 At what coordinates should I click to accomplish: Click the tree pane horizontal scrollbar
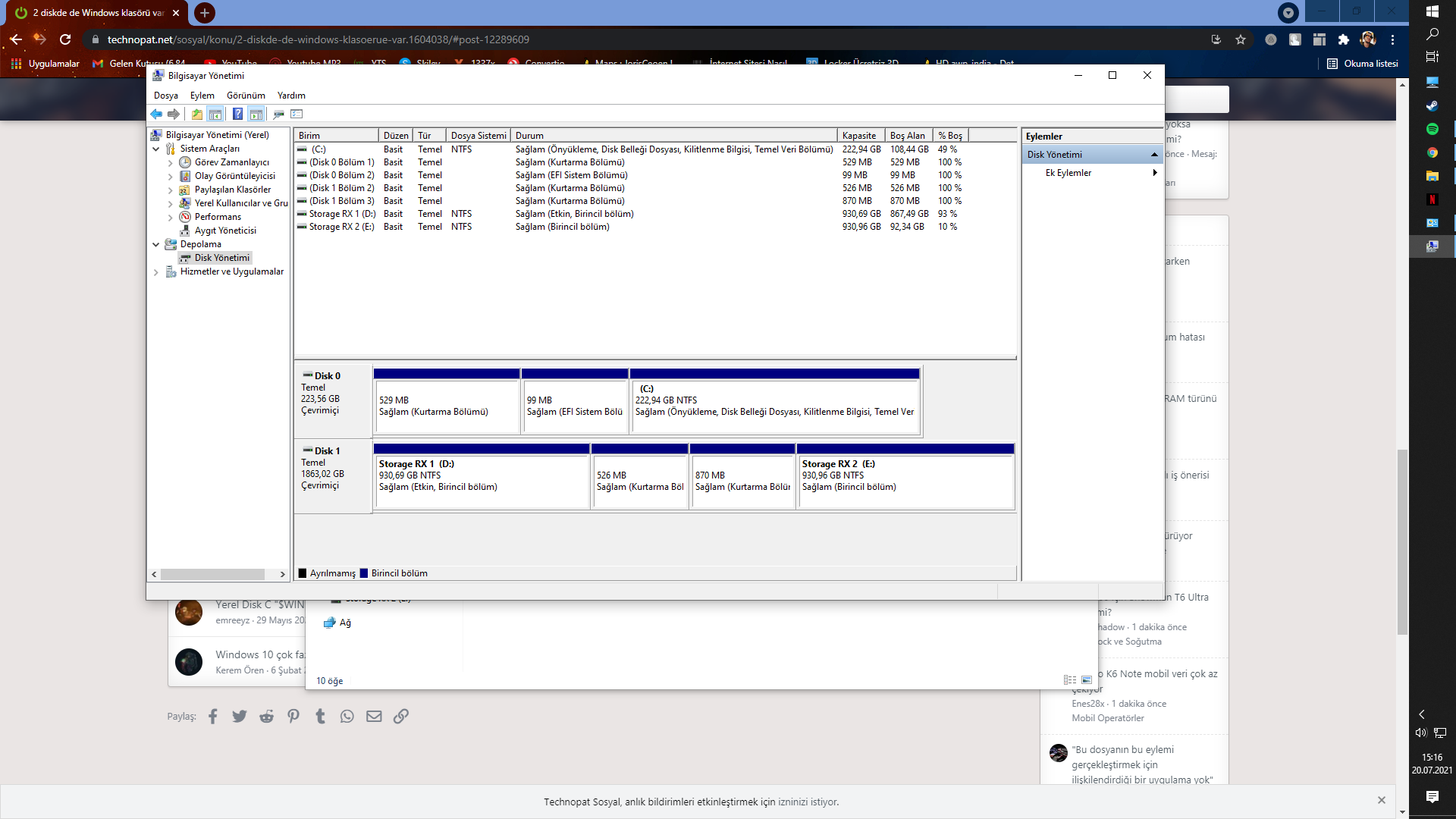(212, 575)
